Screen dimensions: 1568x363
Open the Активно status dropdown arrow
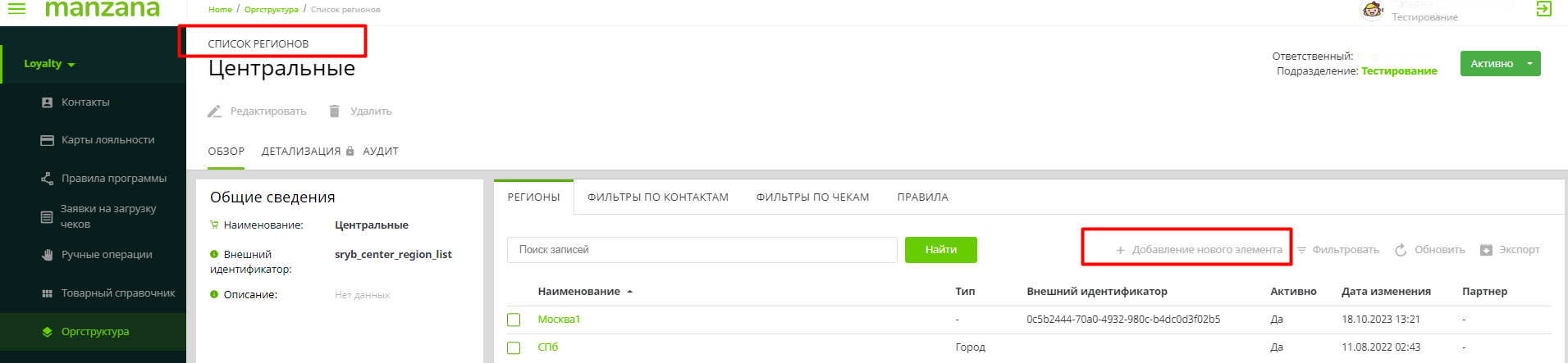click(x=1529, y=63)
